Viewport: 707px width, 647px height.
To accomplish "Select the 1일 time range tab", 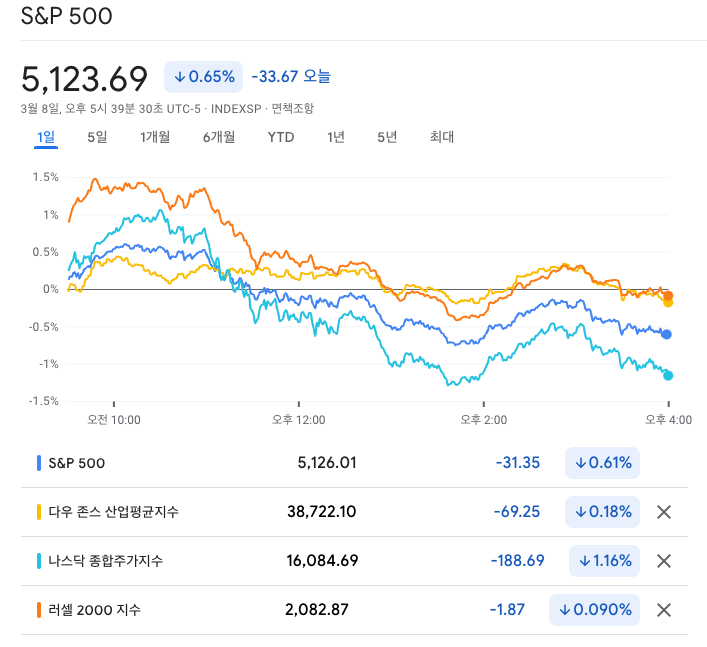I will pos(46,137).
